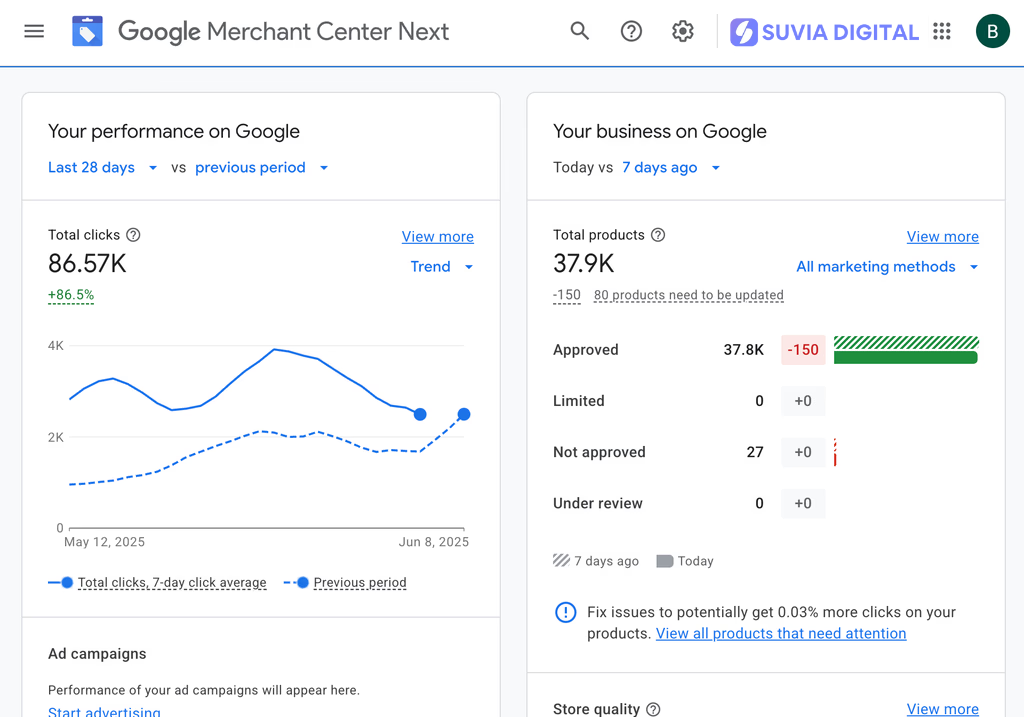Screen dimensions: 1024x717
Task: Click View more for Total clicks
Action: click(x=437, y=237)
